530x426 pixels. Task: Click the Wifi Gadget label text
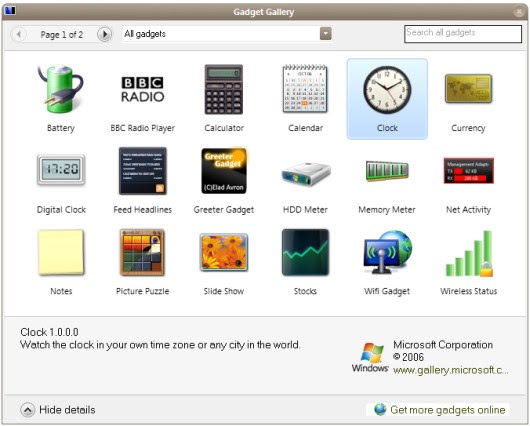[x=387, y=291]
